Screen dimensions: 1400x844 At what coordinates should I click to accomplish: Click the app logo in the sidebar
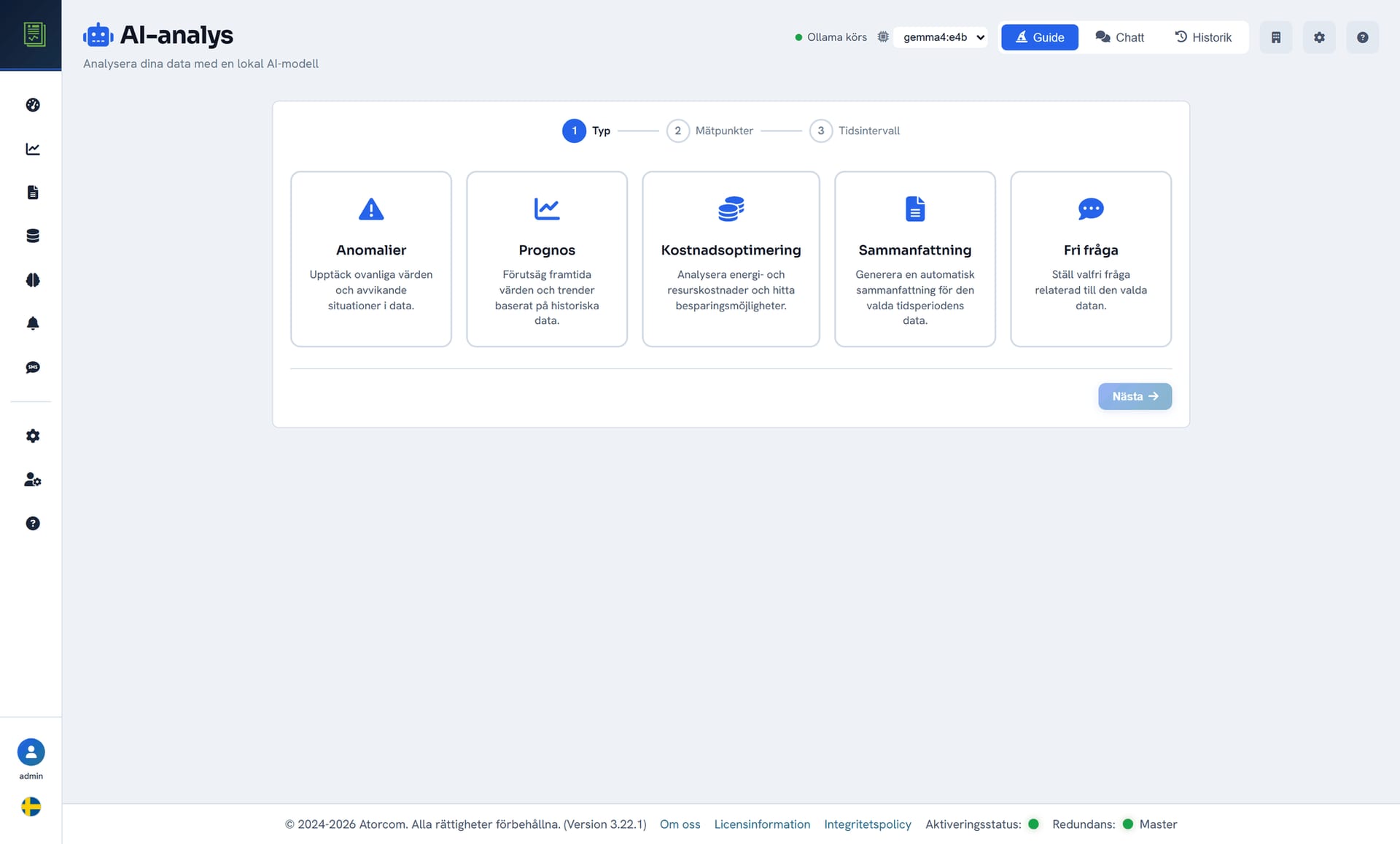(34, 34)
